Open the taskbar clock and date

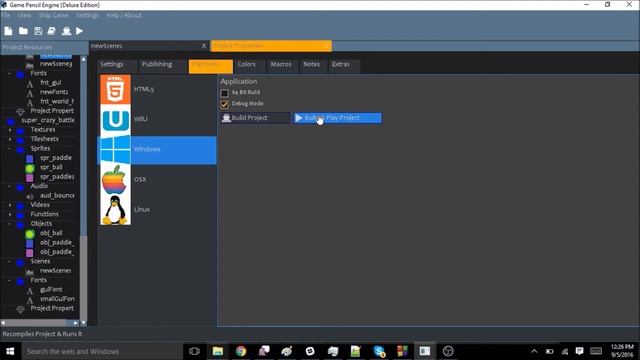coord(622,351)
